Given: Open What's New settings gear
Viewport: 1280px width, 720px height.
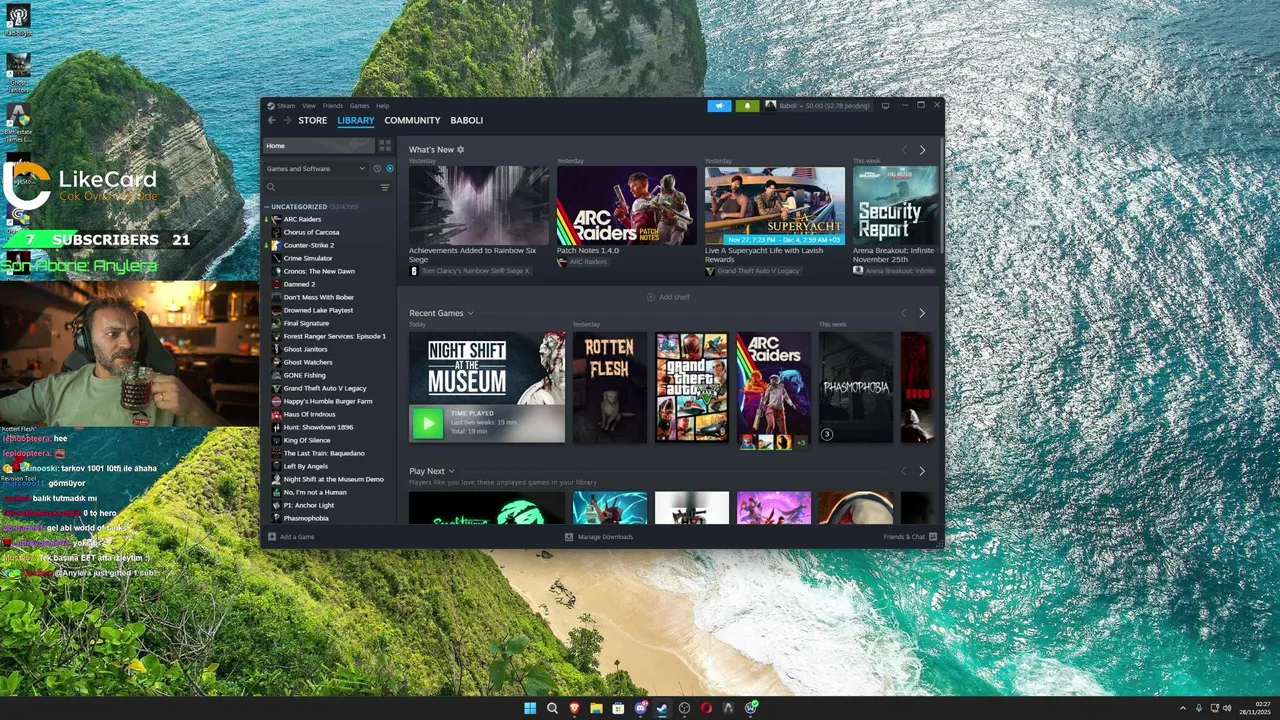Looking at the screenshot, I should tap(460, 149).
